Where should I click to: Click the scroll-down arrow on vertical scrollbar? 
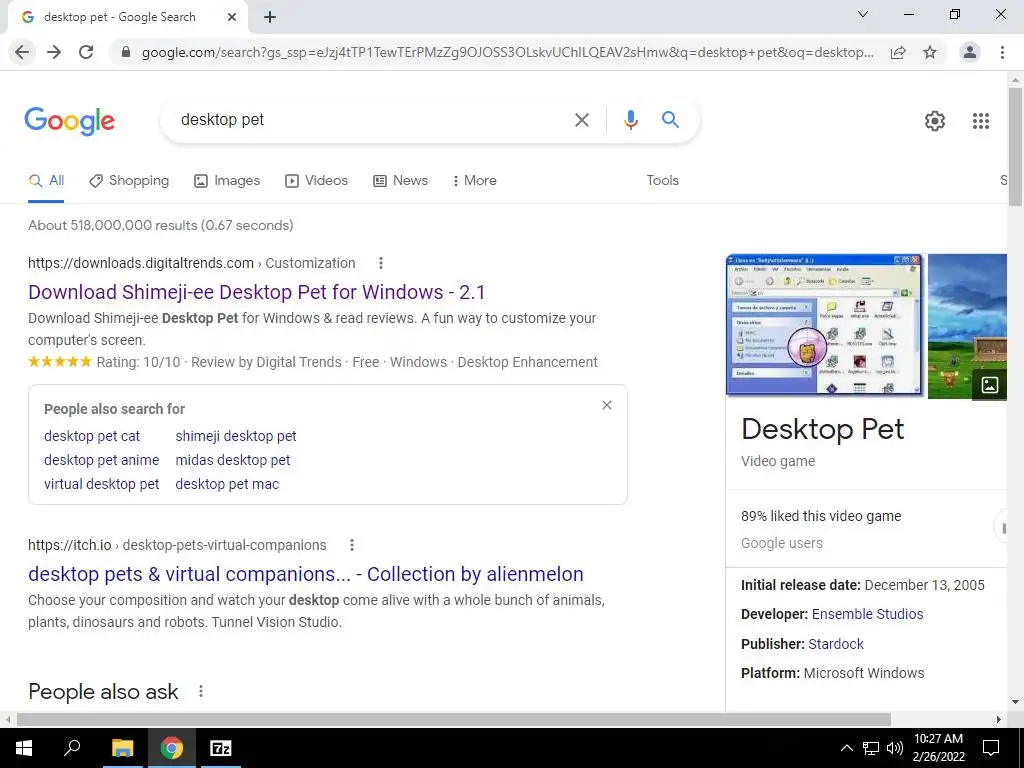[x=1015, y=703]
